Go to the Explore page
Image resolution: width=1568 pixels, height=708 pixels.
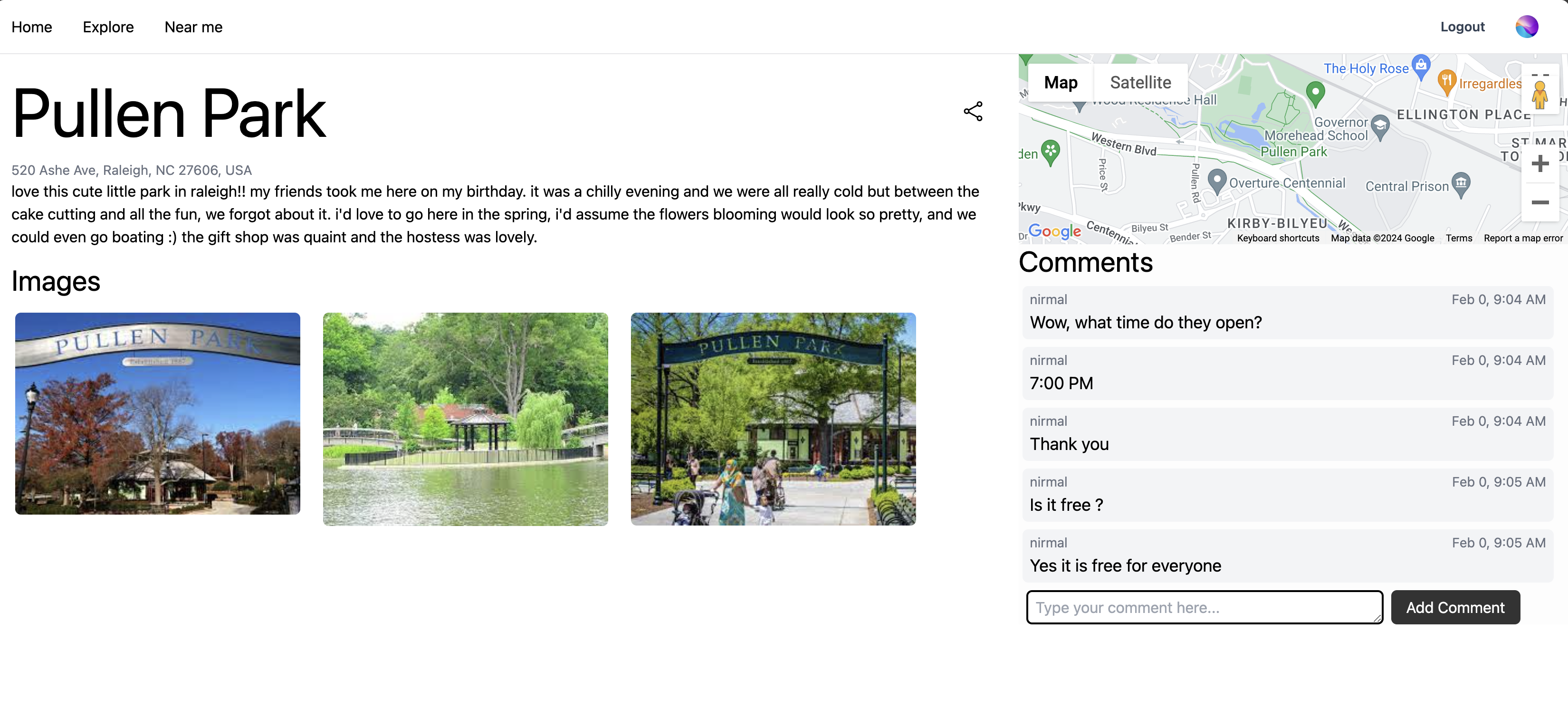108,28
